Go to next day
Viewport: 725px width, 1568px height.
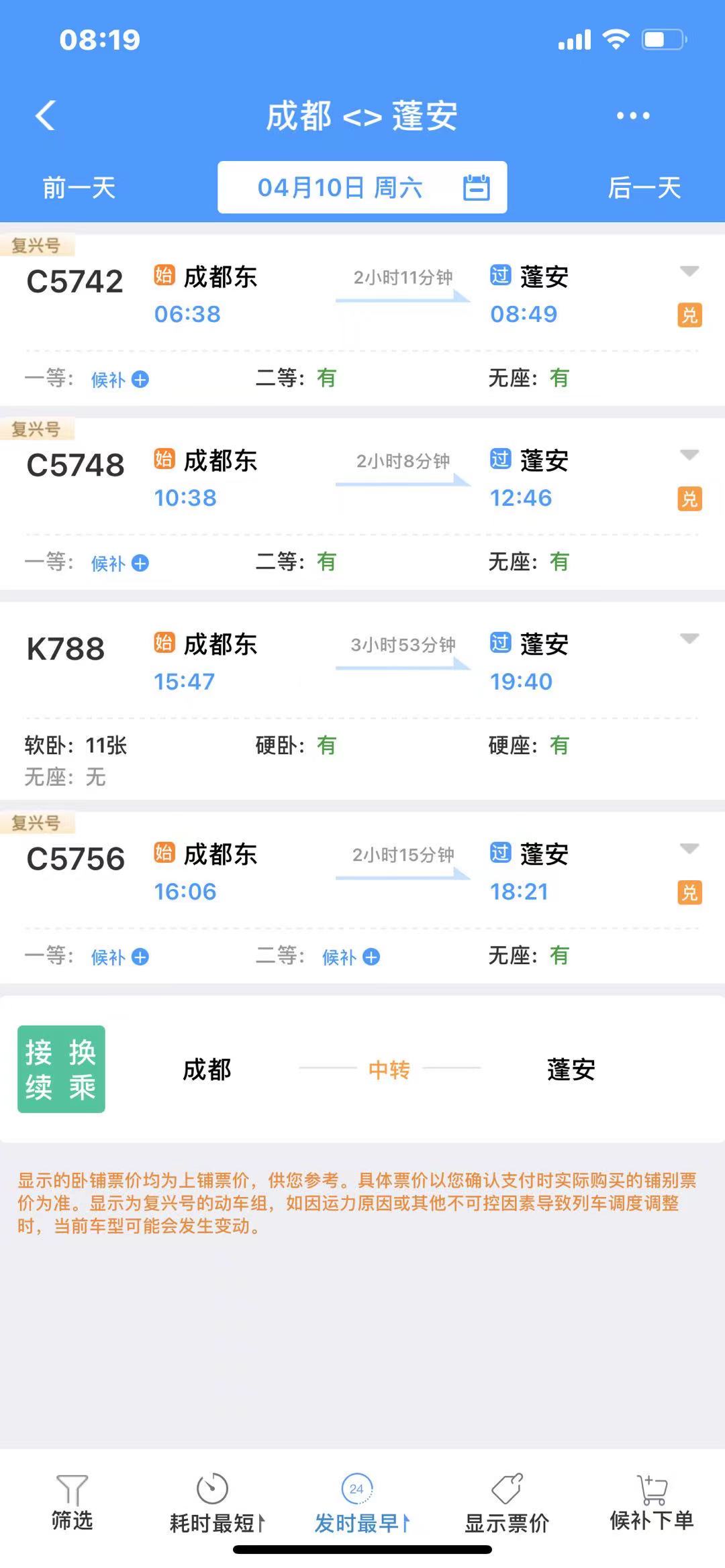(x=644, y=188)
